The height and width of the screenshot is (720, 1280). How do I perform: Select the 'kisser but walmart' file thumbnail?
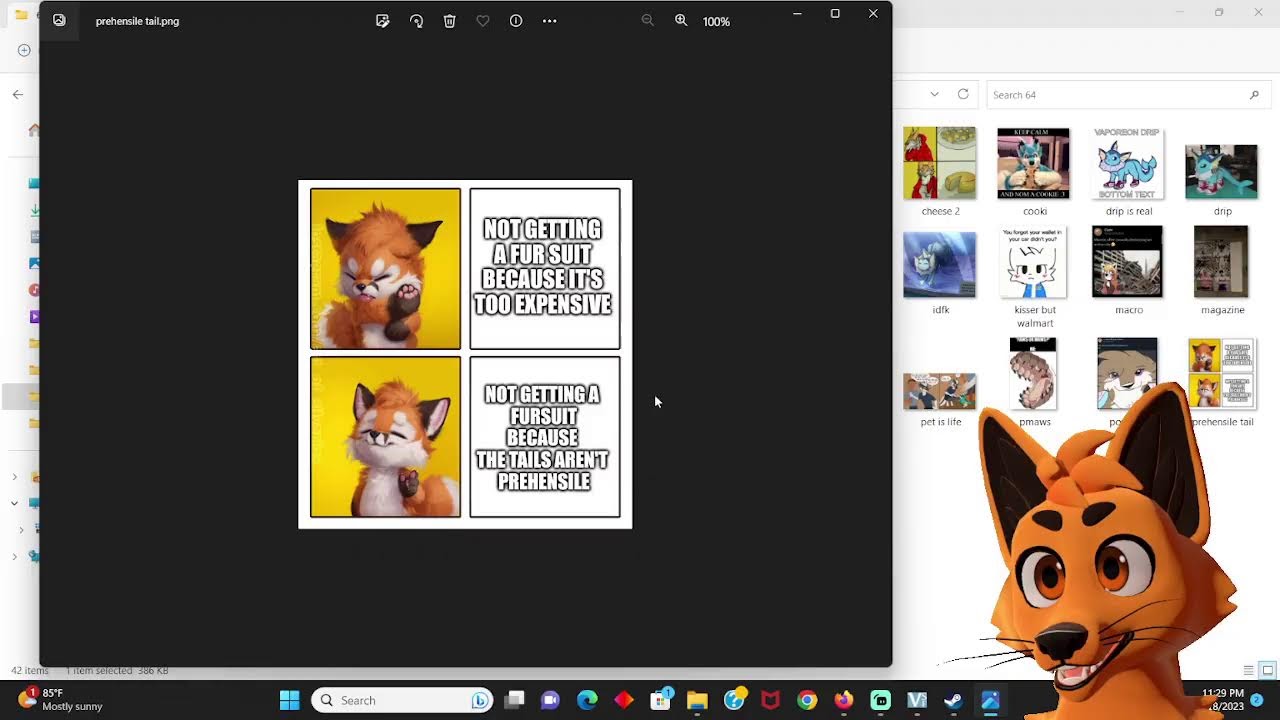tap(1033, 262)
